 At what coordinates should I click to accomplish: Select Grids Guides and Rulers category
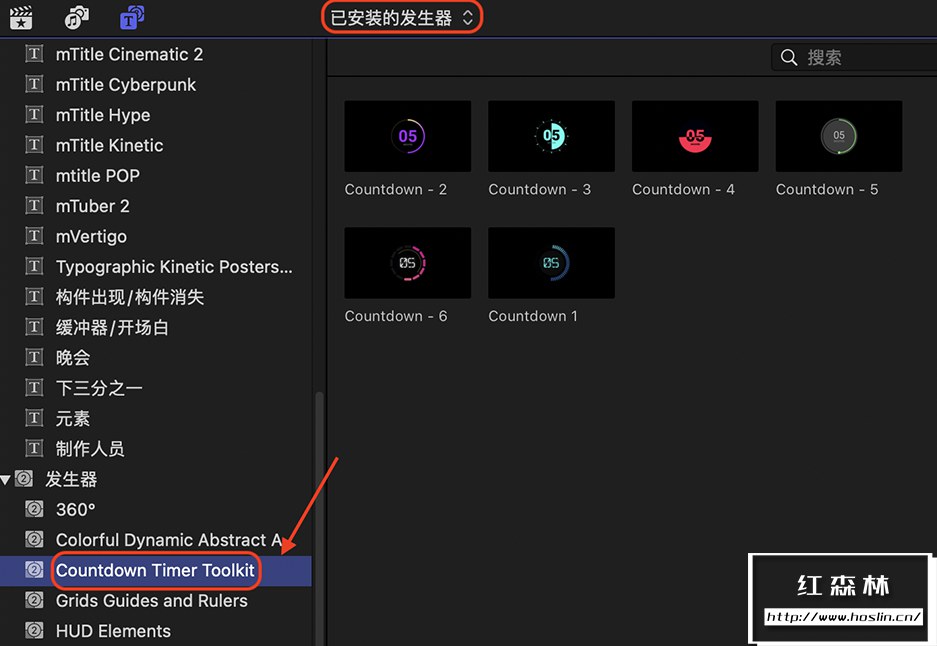coord(151,601)
